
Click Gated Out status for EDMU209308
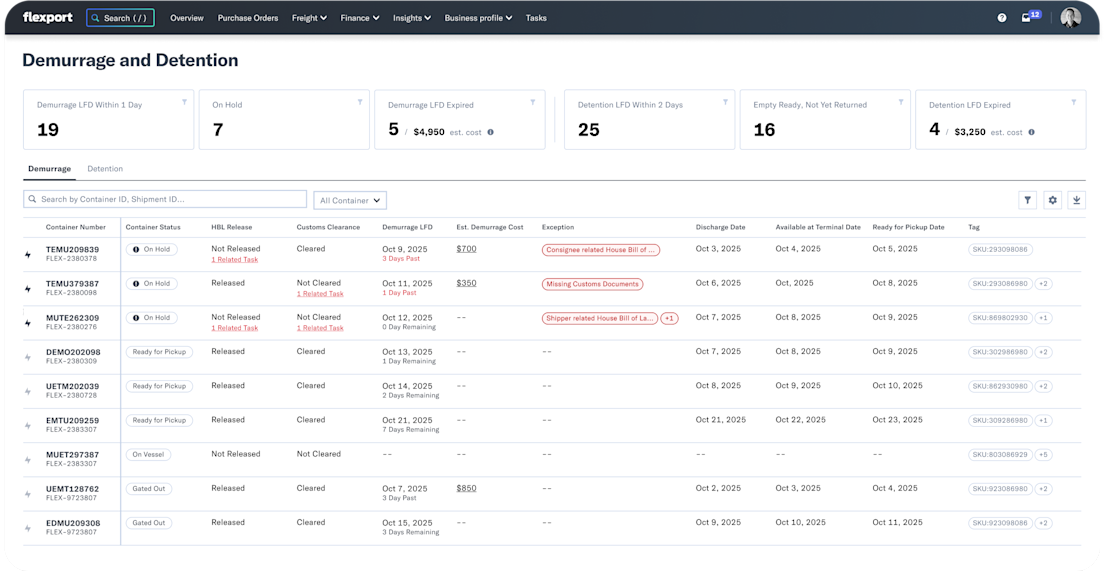[x=149, y=523]
